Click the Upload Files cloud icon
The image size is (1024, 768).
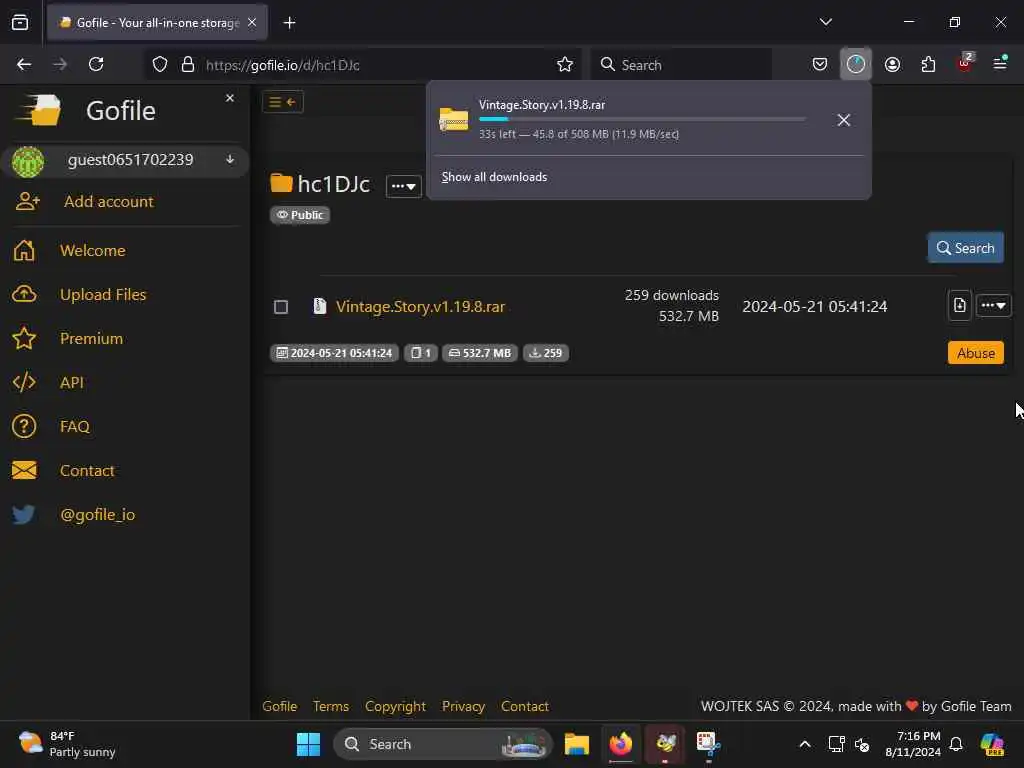[24, 294]
